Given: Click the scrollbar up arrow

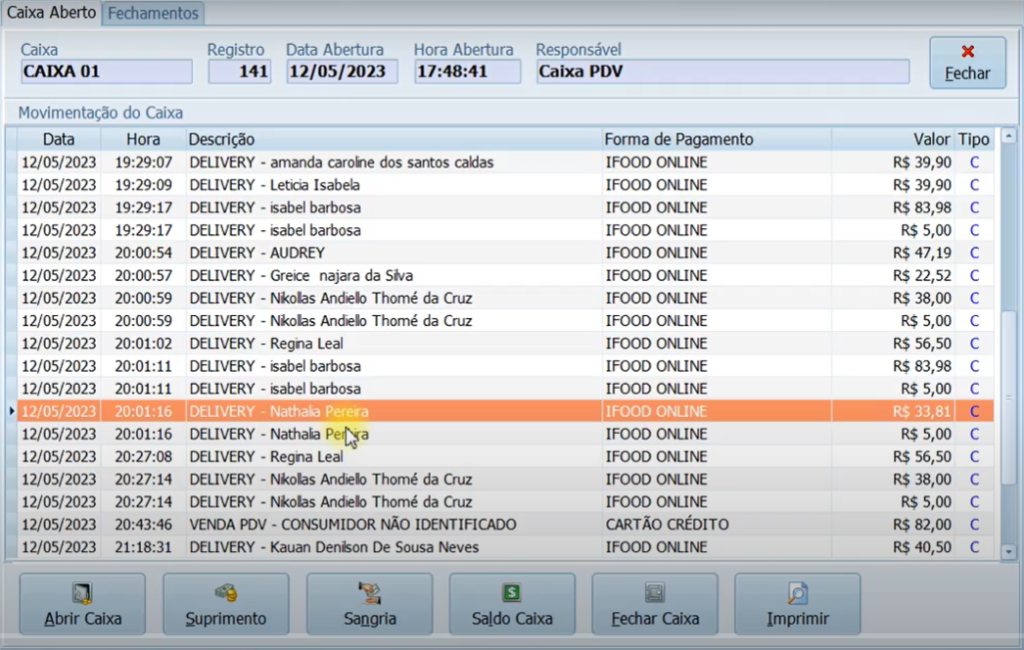Looking at the screenshot, I should click(1008, 139).
